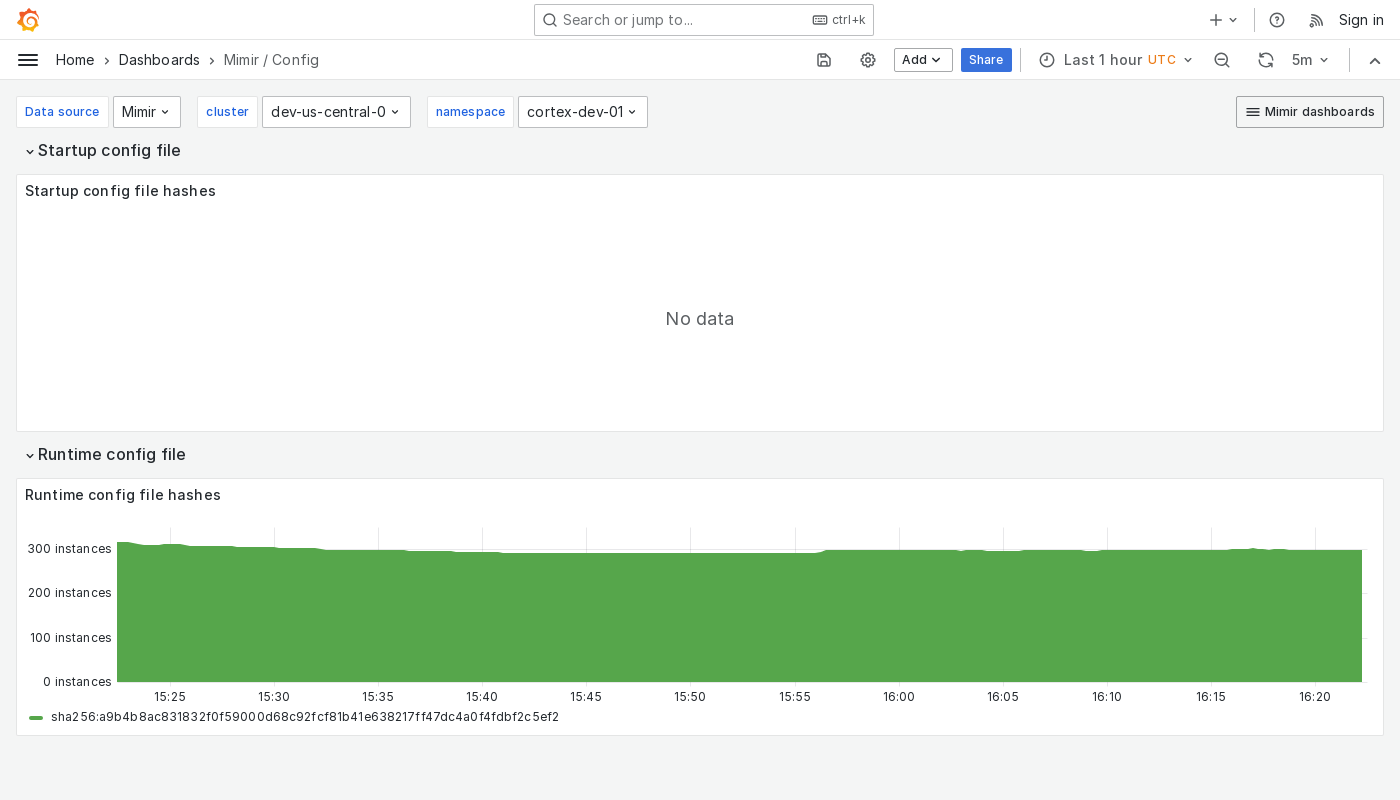Screen dimensions: 1400x800
Task: Open the namespace dropdown cortex-dev-01
Action: pyautogui.click(x=583, y=112)
